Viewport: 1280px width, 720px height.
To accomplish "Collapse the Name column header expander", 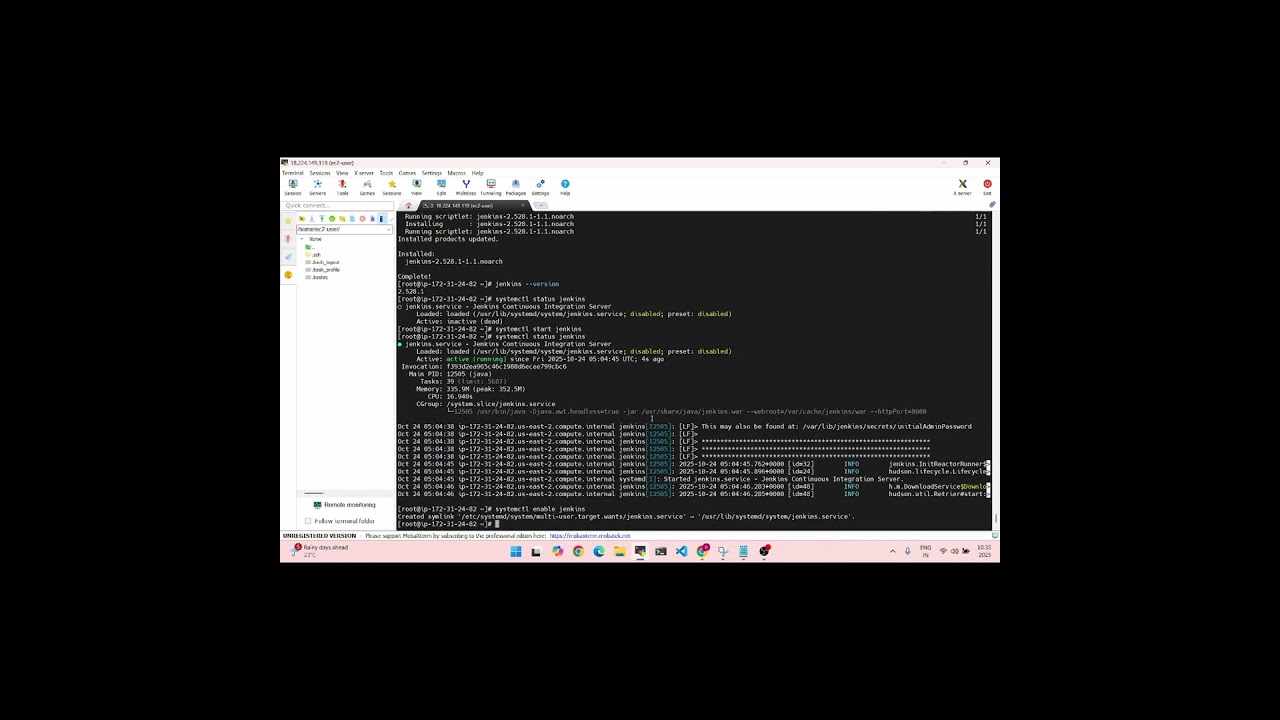I will tap(302, 239).
